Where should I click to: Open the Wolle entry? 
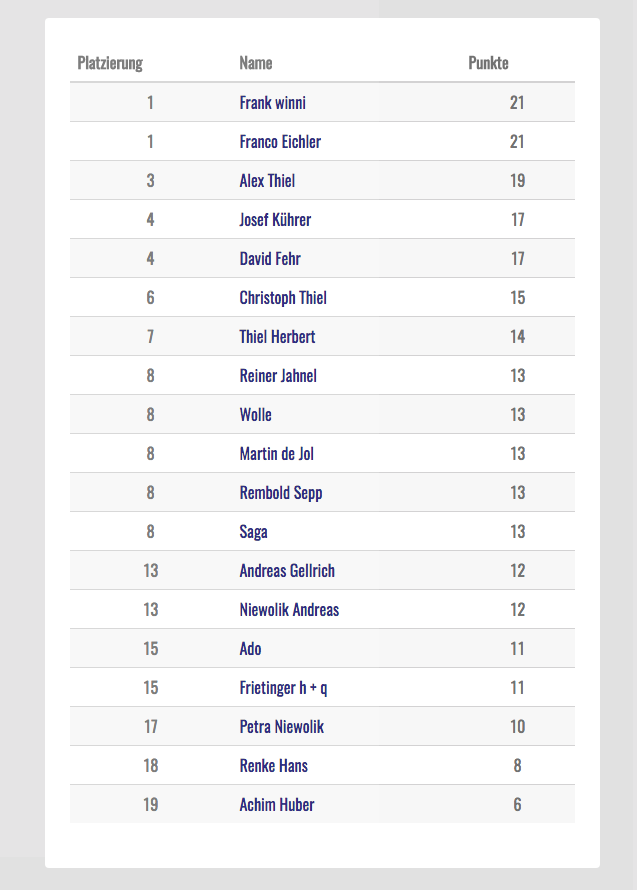coord(255,414)
